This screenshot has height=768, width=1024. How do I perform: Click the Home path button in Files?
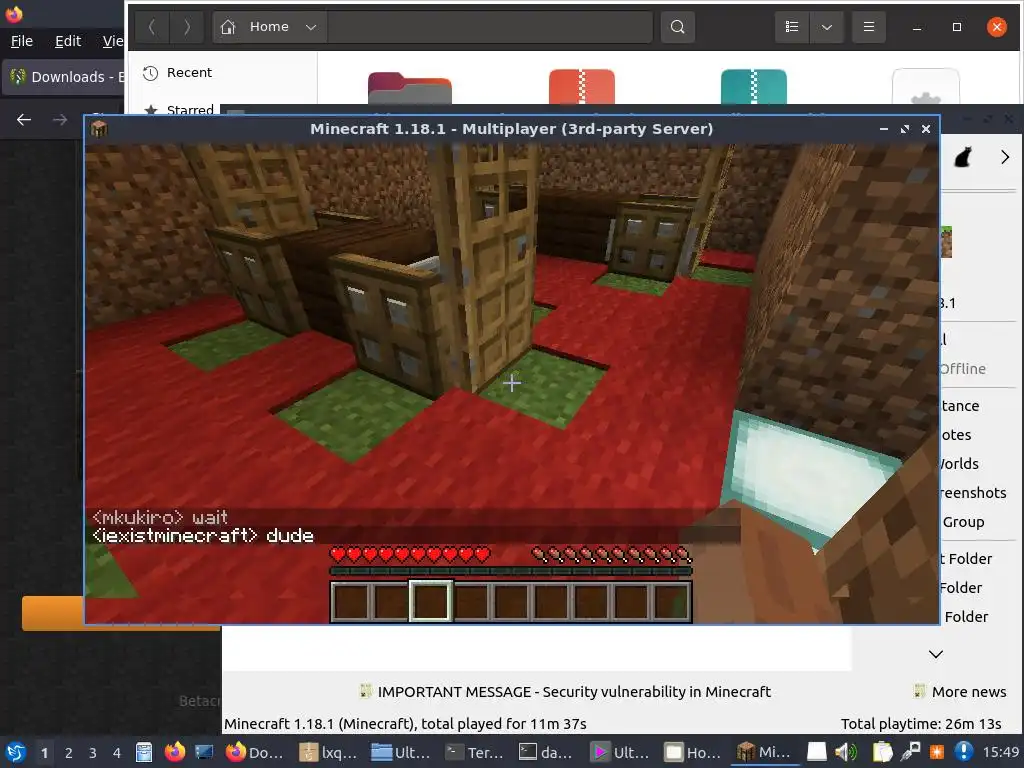coord(255,27)
